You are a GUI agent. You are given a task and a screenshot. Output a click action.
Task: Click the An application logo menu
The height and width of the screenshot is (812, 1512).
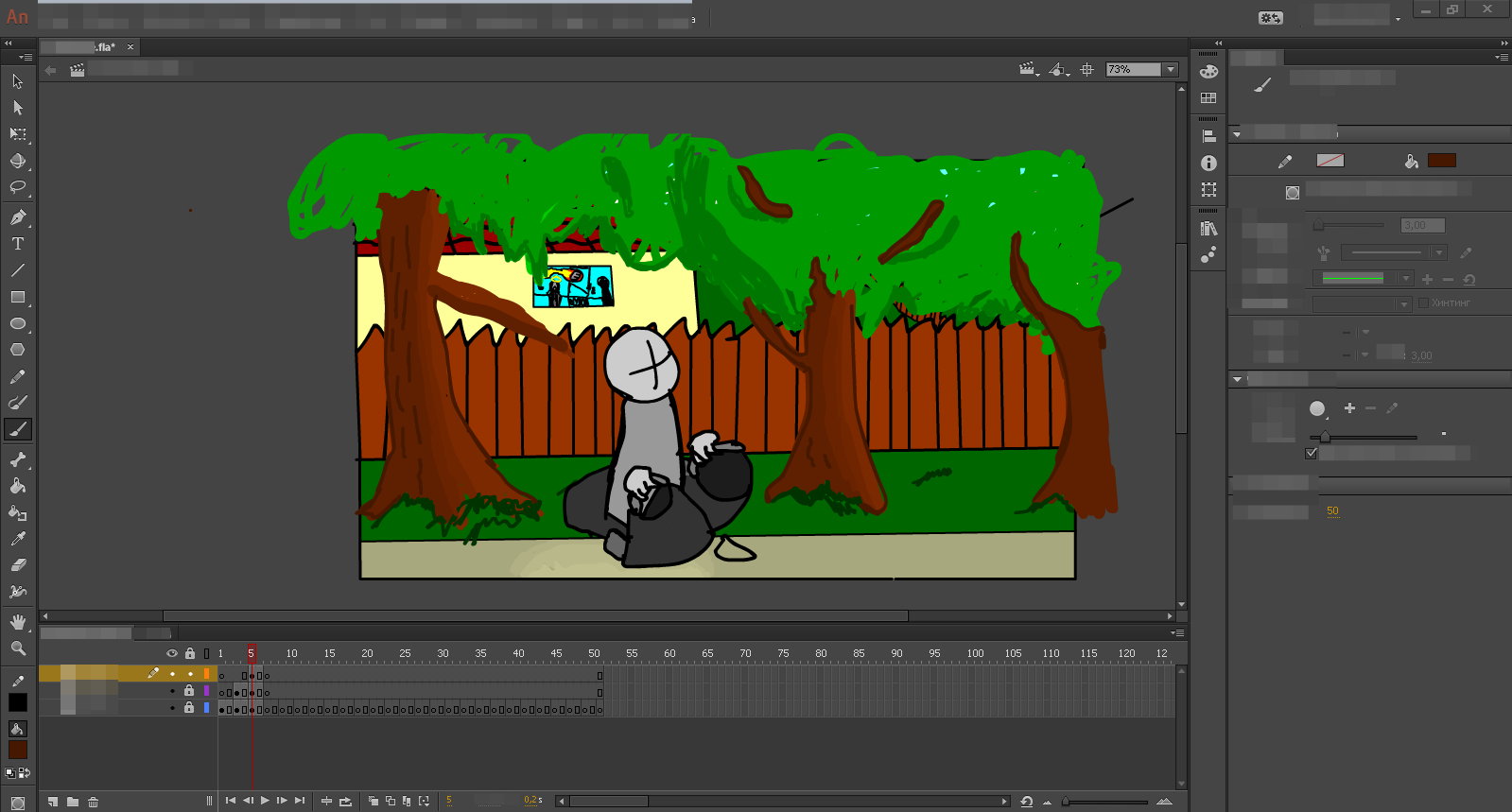pos(17,16)
